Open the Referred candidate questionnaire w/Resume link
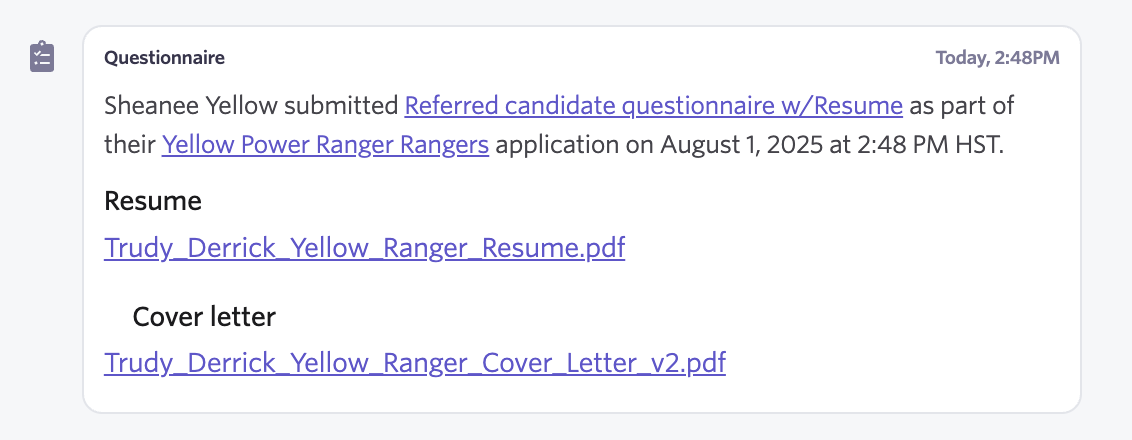The height and width of the screenshot is (440, 1132). point(653,105)
